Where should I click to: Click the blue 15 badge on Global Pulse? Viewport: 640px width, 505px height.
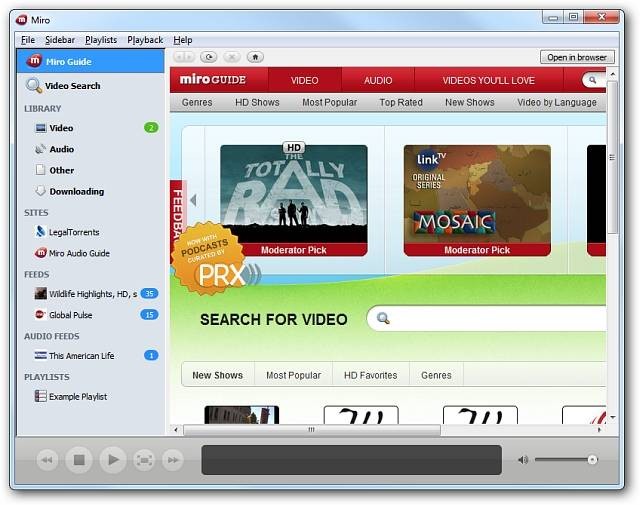pyautogui.click(x=149, y=315)
